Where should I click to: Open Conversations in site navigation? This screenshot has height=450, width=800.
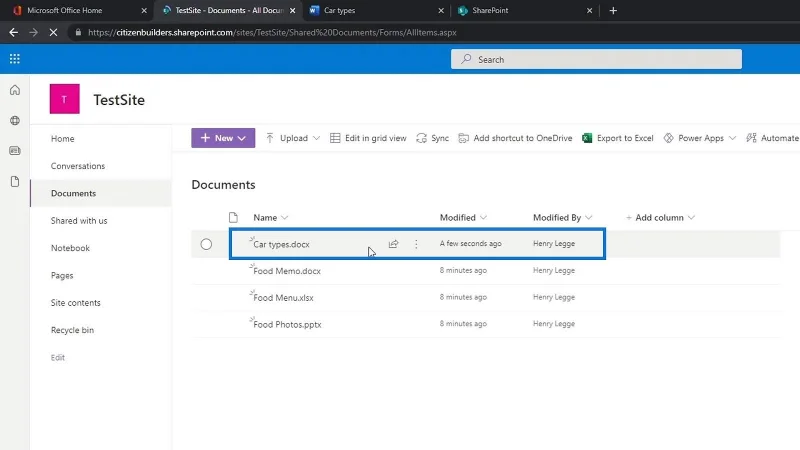coord(78,166)
